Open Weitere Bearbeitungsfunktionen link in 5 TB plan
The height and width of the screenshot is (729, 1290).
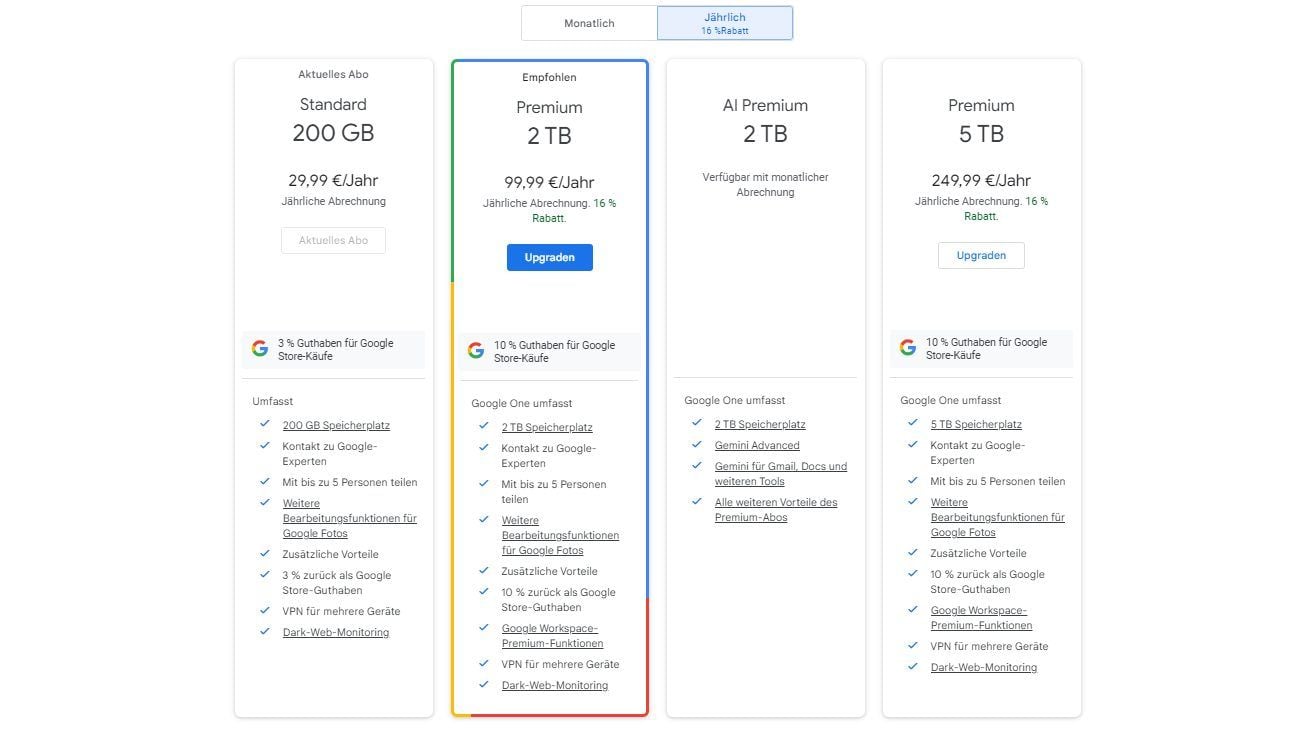tap(998, 517)
